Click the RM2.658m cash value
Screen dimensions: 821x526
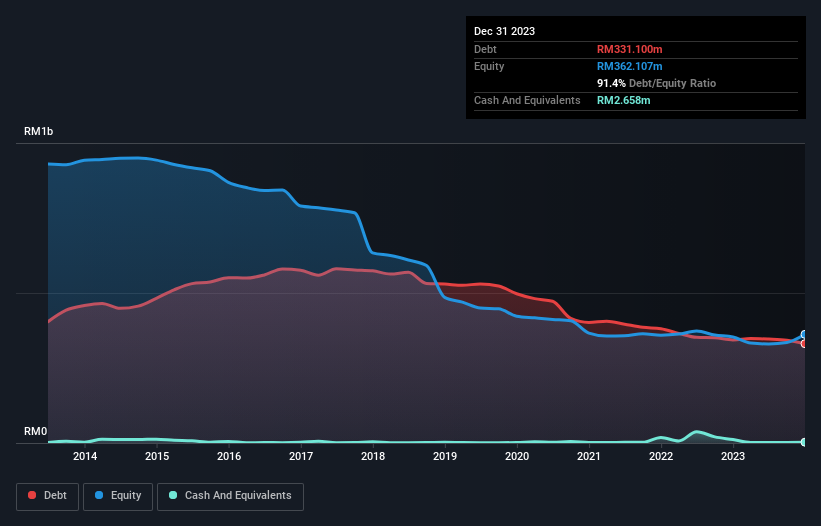click(x=624, y=100)
